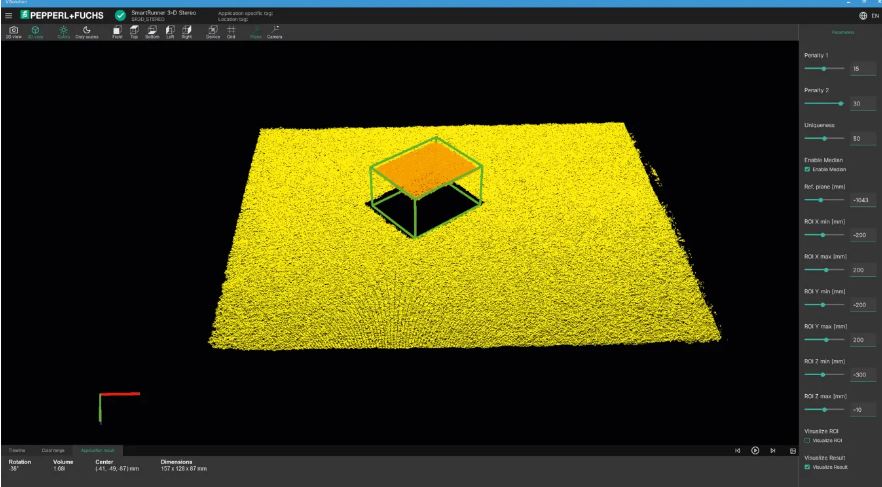Open the Parameters panel tab
This screenshot has width=882, height=487.
843,32
